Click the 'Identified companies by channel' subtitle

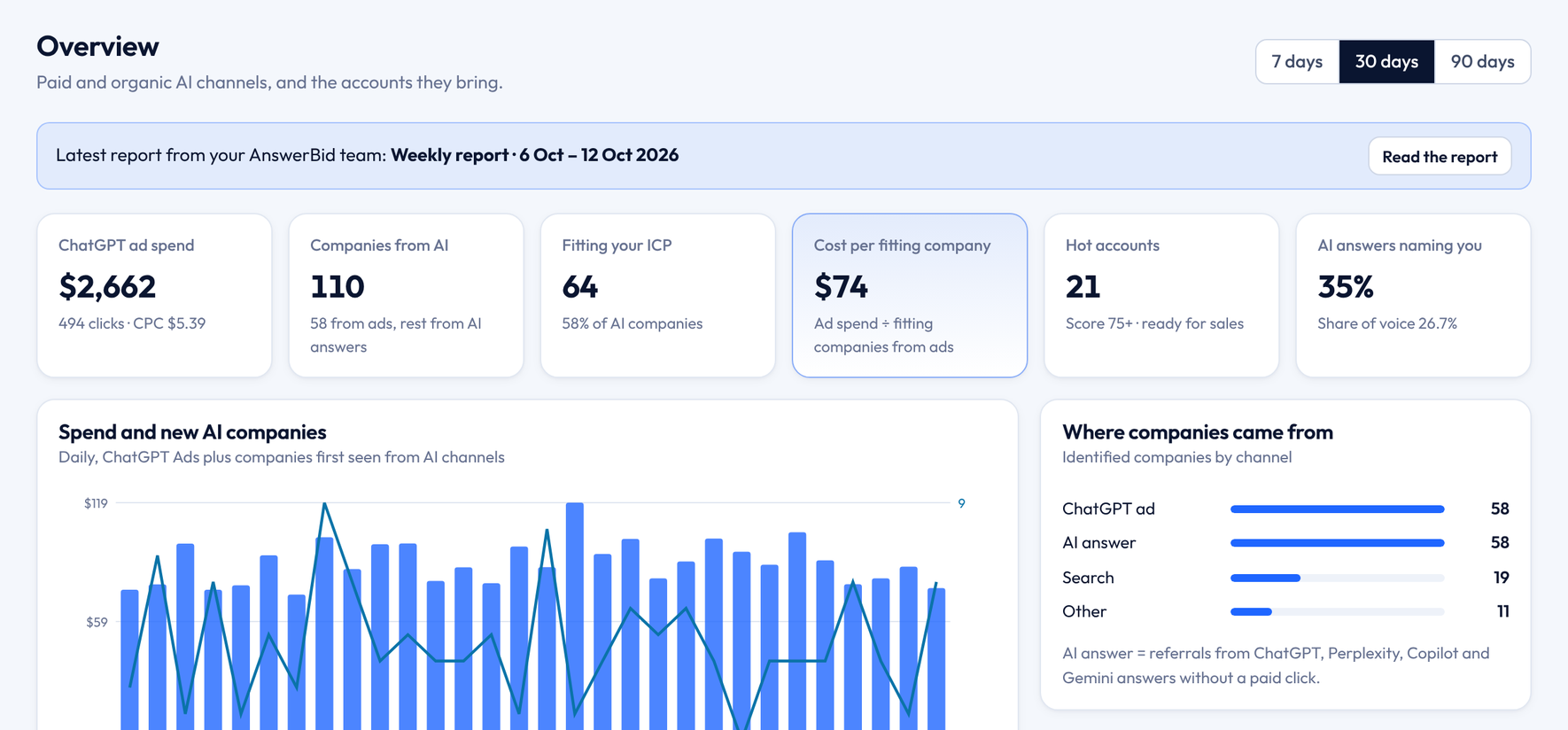tap(1176, 457)
